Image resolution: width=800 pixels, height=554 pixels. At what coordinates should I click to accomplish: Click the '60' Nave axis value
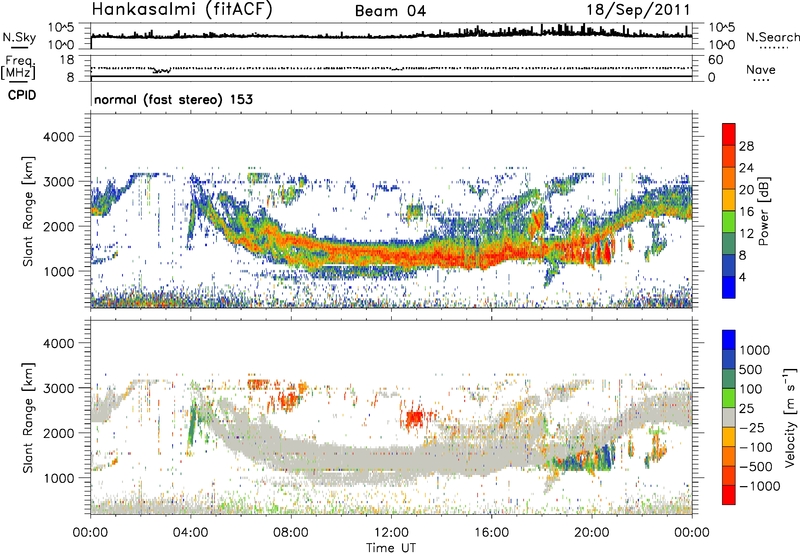click(x=715, y=60)
